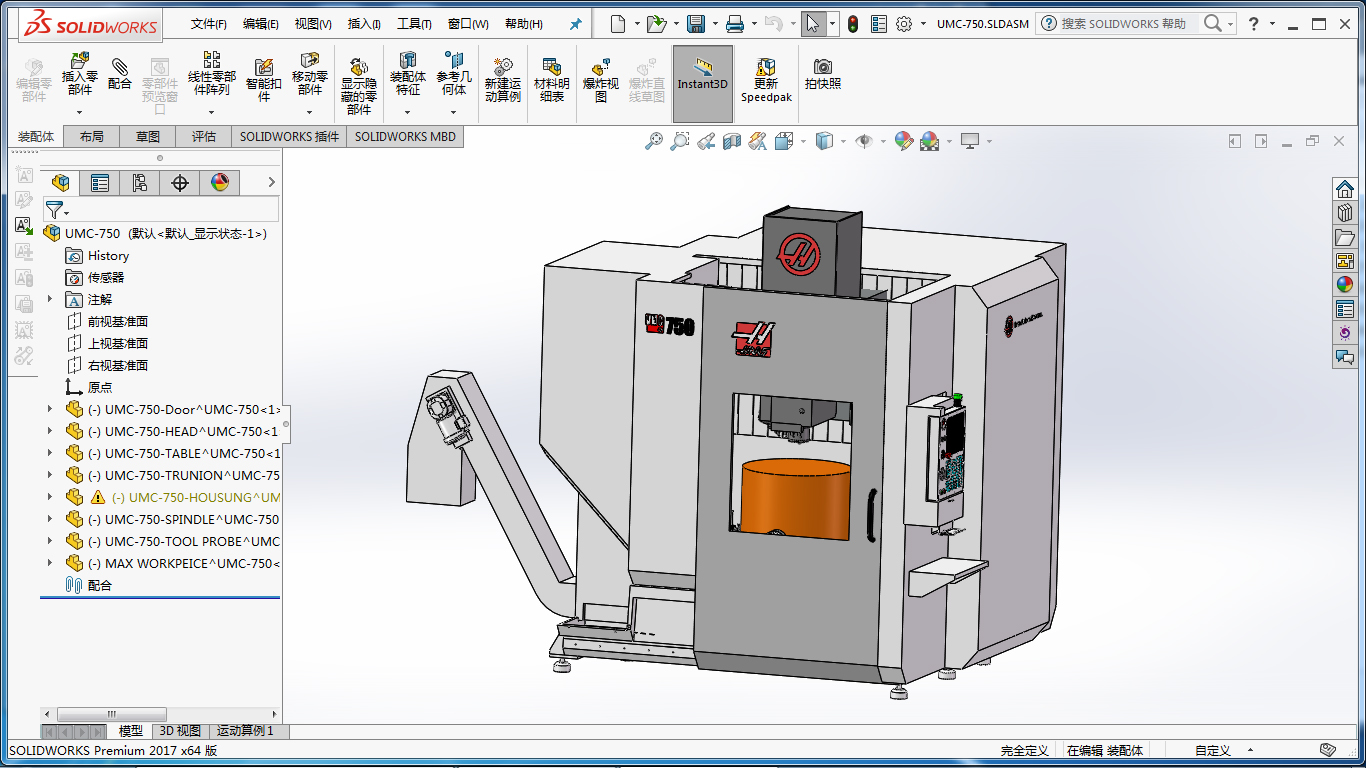Toggle the Hide/Show Items eye icon
This screenshot has width=1366, height=768.
click(x=863, y=142)
